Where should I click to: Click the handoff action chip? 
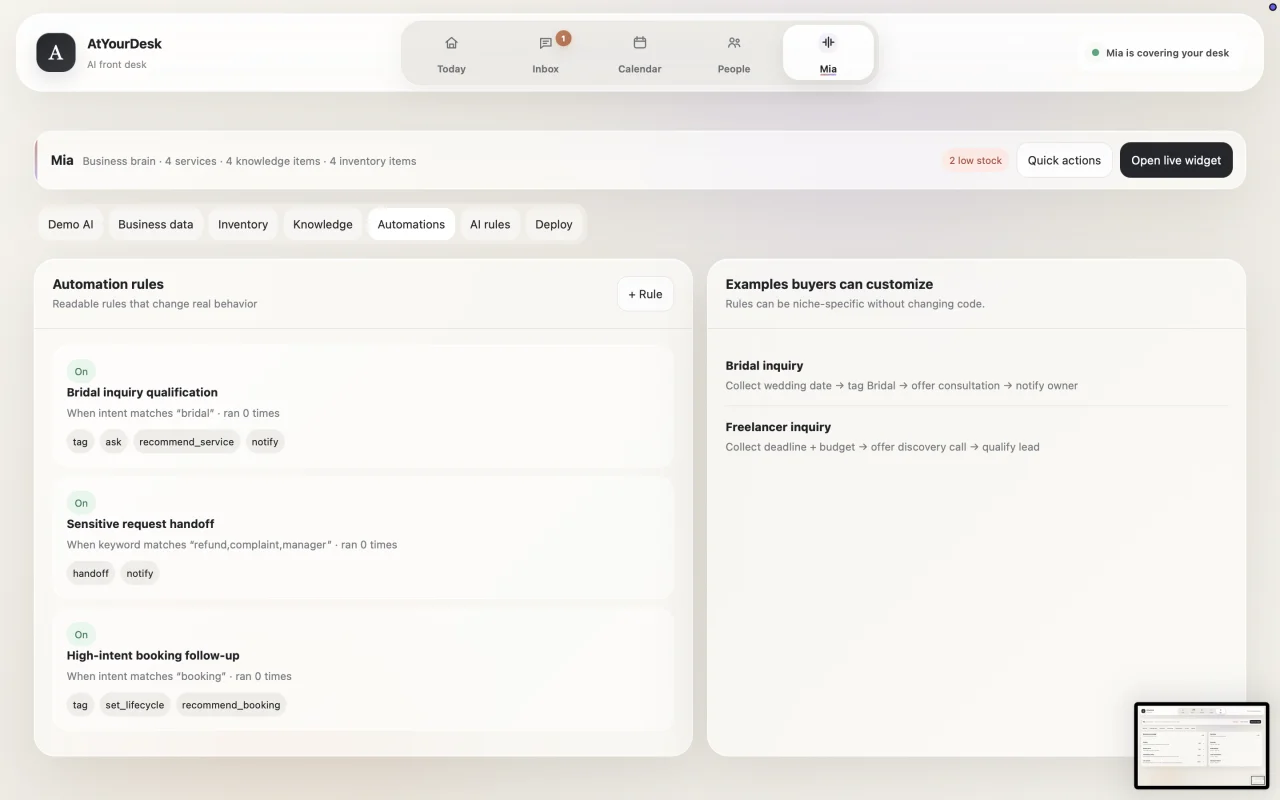(91, 573)
